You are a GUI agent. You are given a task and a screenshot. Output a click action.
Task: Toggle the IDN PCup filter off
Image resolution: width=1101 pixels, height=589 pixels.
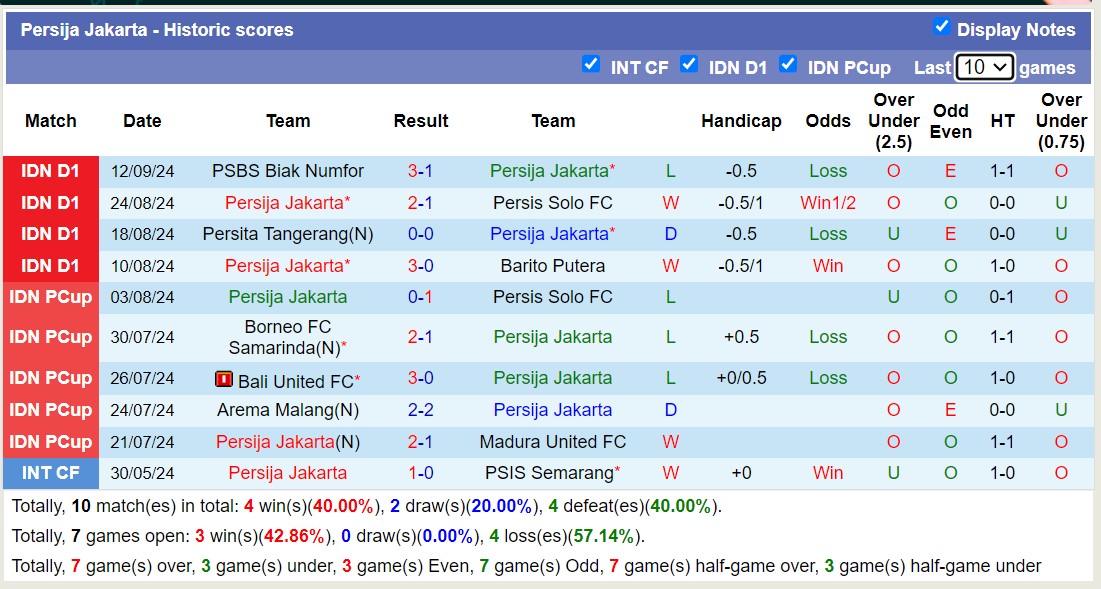tap(789, 64)
